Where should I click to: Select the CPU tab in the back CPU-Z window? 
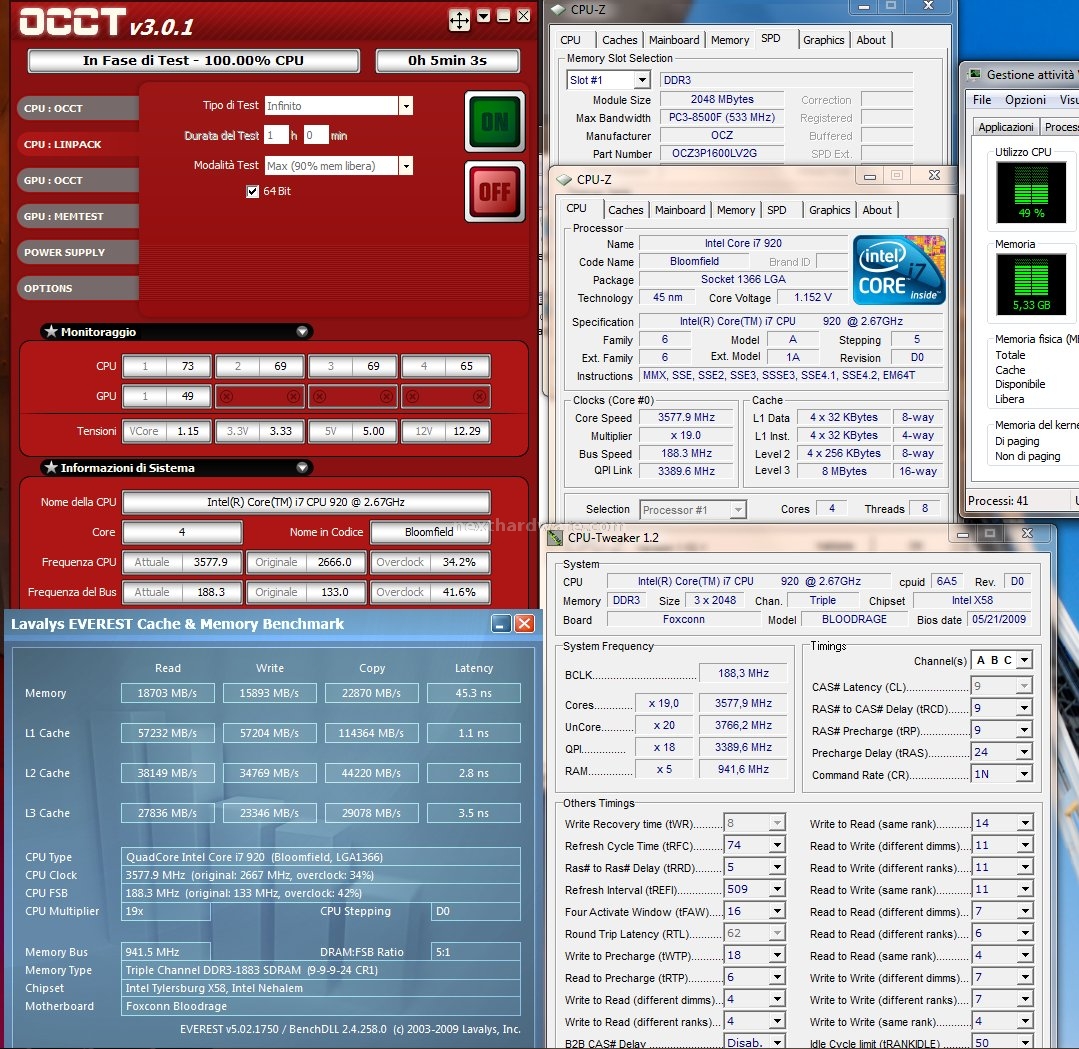[x=570, y=40]
